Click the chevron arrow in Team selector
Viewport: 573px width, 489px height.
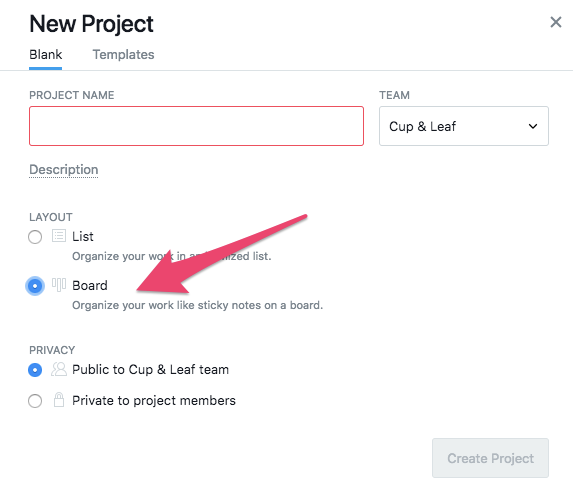coord(533,126)
